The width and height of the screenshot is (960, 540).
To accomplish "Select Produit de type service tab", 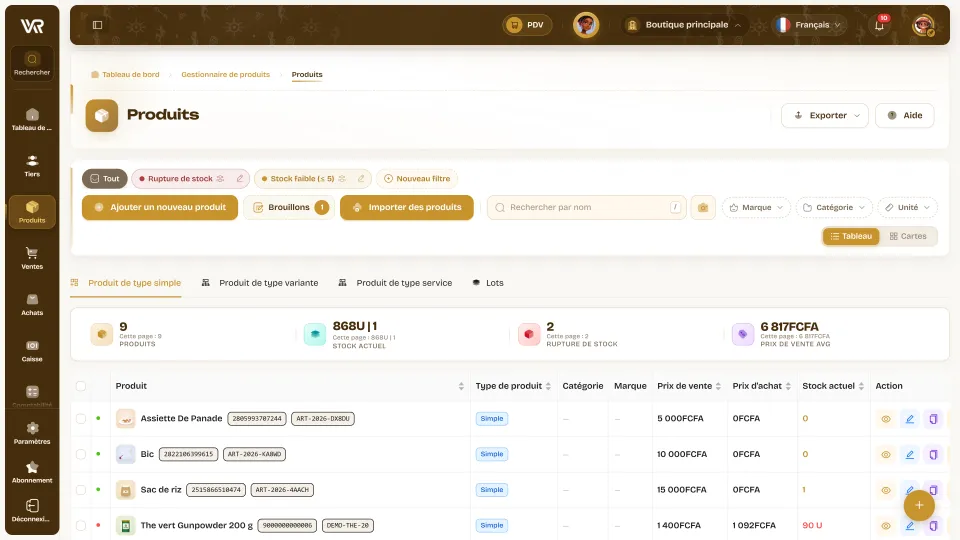I will point(396,283).
